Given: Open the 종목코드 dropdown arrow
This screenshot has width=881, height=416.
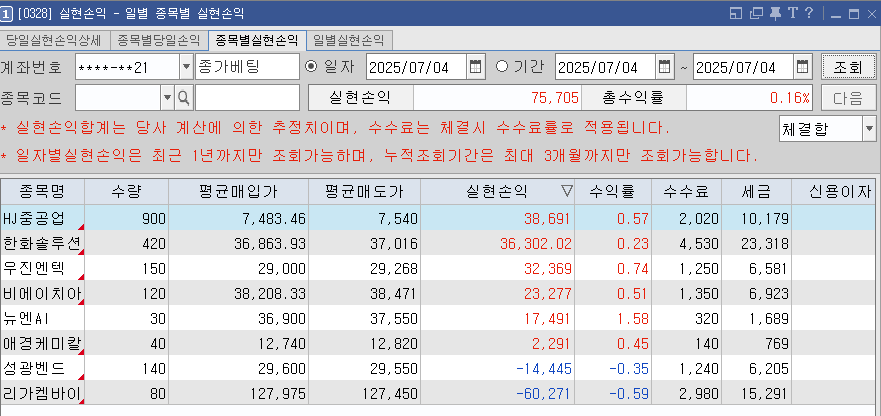Looking at the screenshot, I should 167,98.
